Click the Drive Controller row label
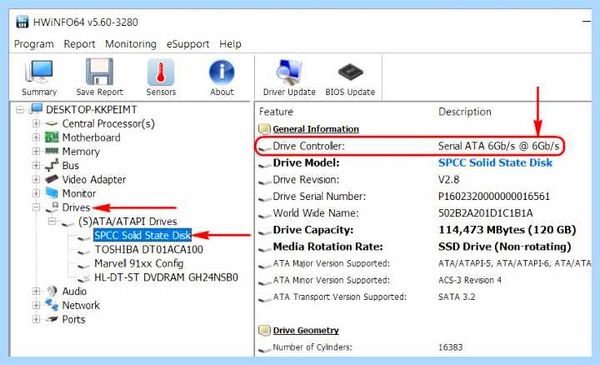Screen dimensions: 600x365 point(308,146)
